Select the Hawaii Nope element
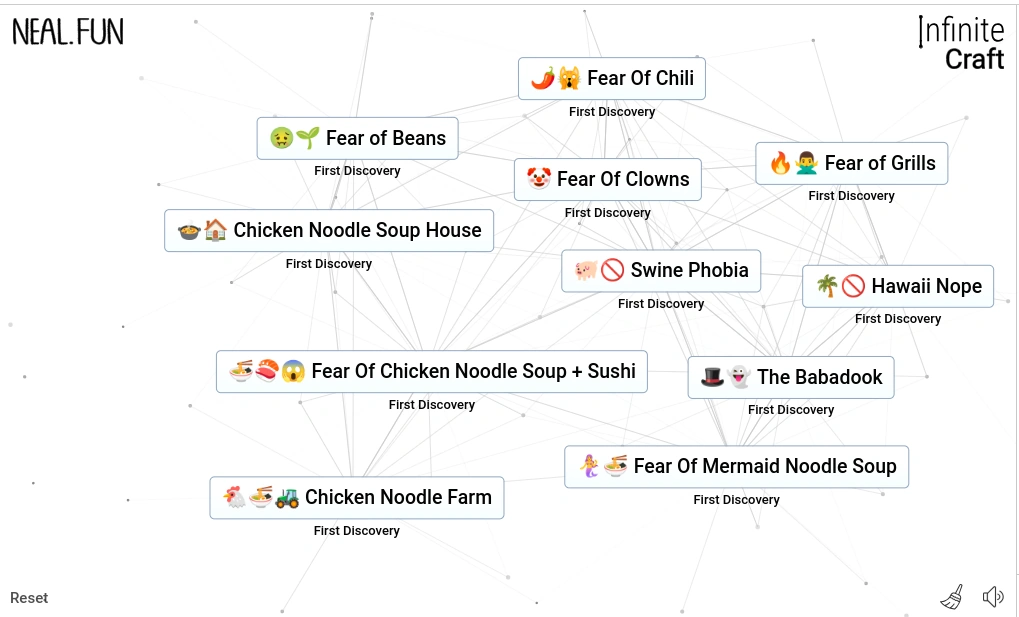1019x617 pixels. point(898,286)
